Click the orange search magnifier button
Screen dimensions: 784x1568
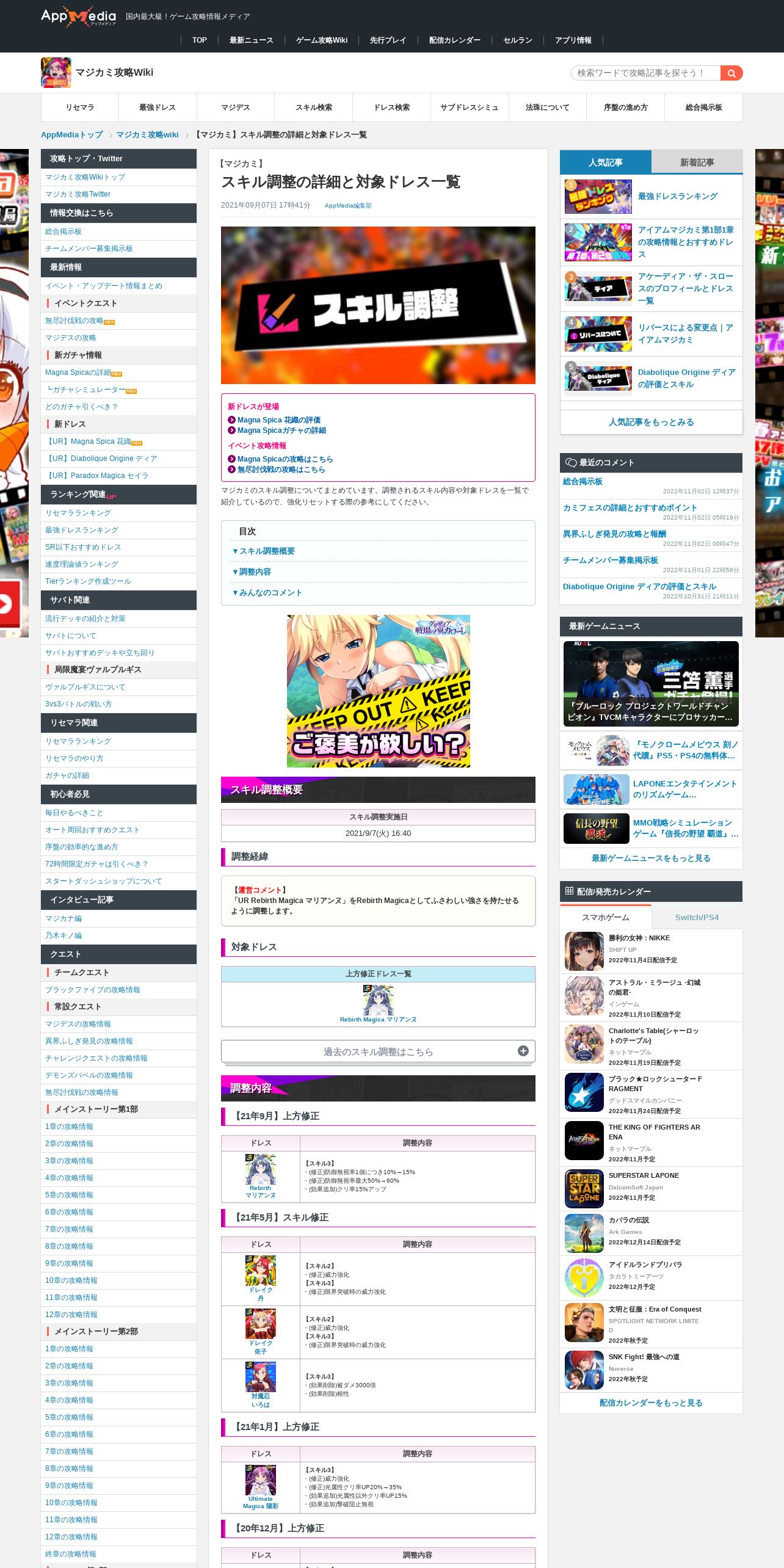coord(731,73)
